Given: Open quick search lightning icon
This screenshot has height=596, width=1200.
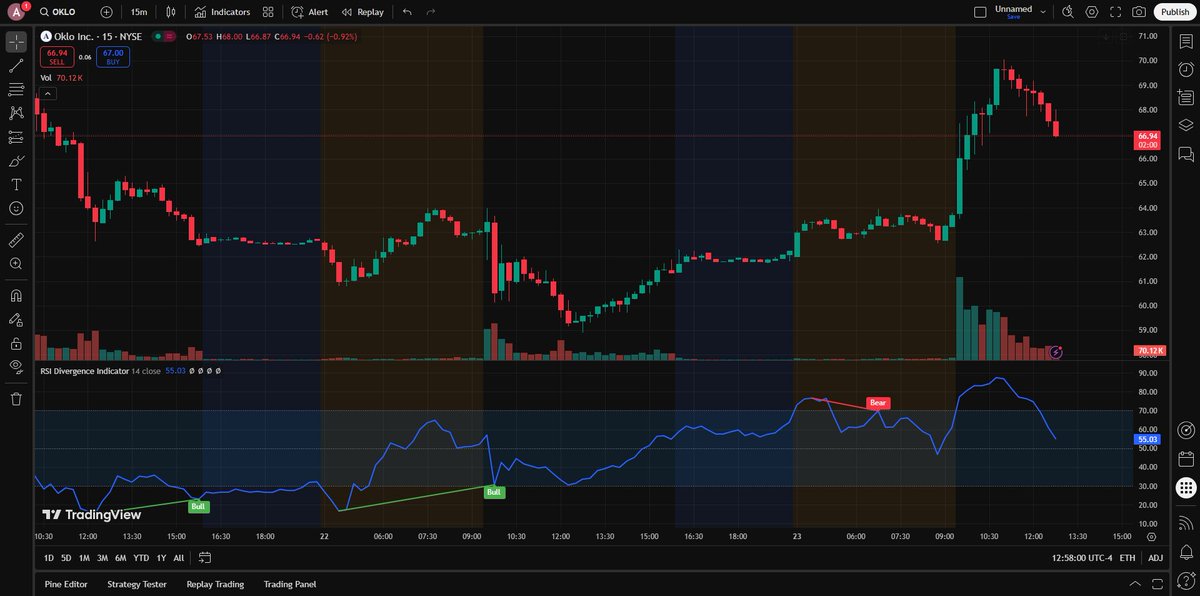Looking at the screenshot, I should tap(1068, 12).
